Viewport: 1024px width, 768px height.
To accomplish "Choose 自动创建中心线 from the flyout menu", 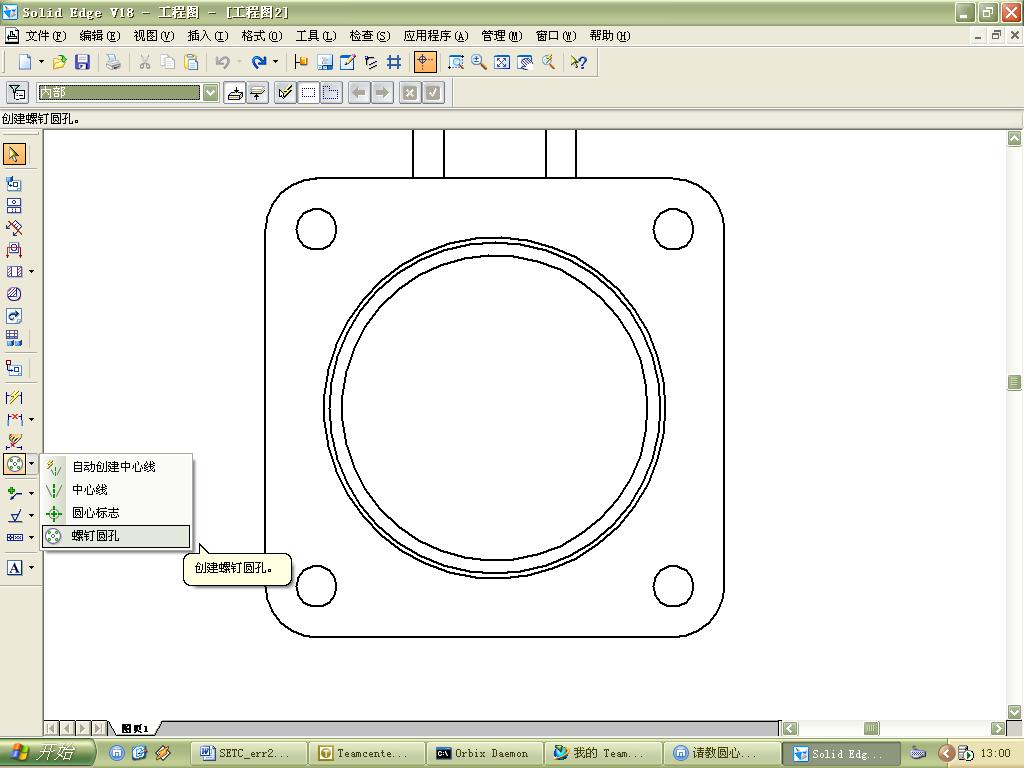I will [117, 467].
